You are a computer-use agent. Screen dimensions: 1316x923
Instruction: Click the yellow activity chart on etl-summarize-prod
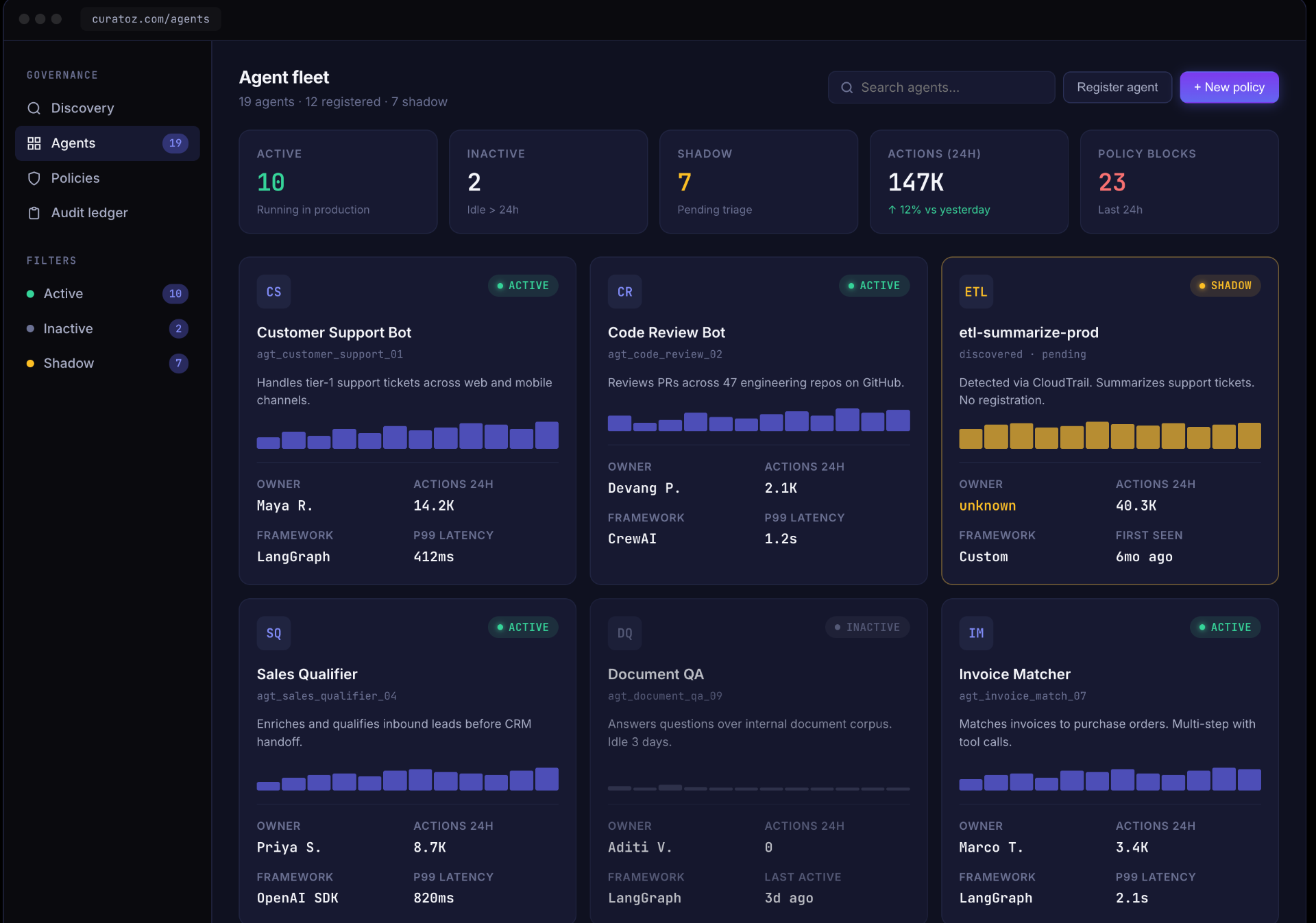pyautogui.click(x=1110, y=435)
